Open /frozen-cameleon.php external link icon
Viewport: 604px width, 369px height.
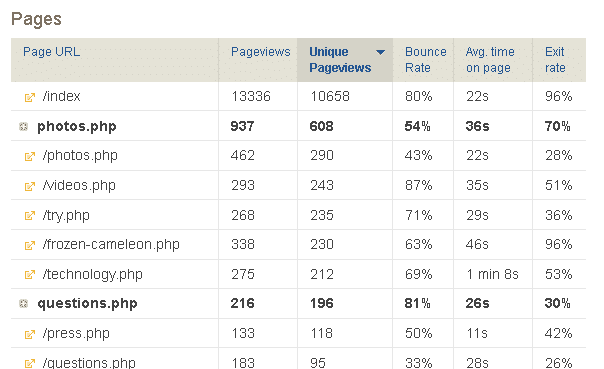tap(30, 245)
